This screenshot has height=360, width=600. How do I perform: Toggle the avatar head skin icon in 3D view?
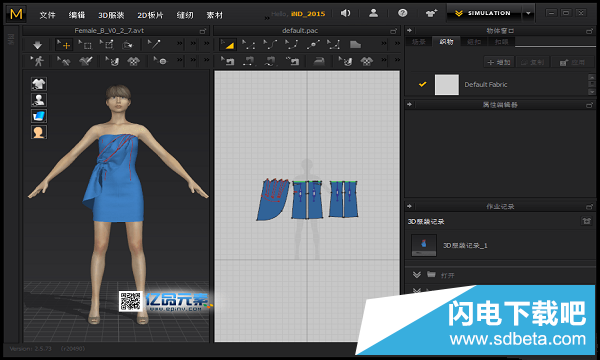[x=39, y=132]
